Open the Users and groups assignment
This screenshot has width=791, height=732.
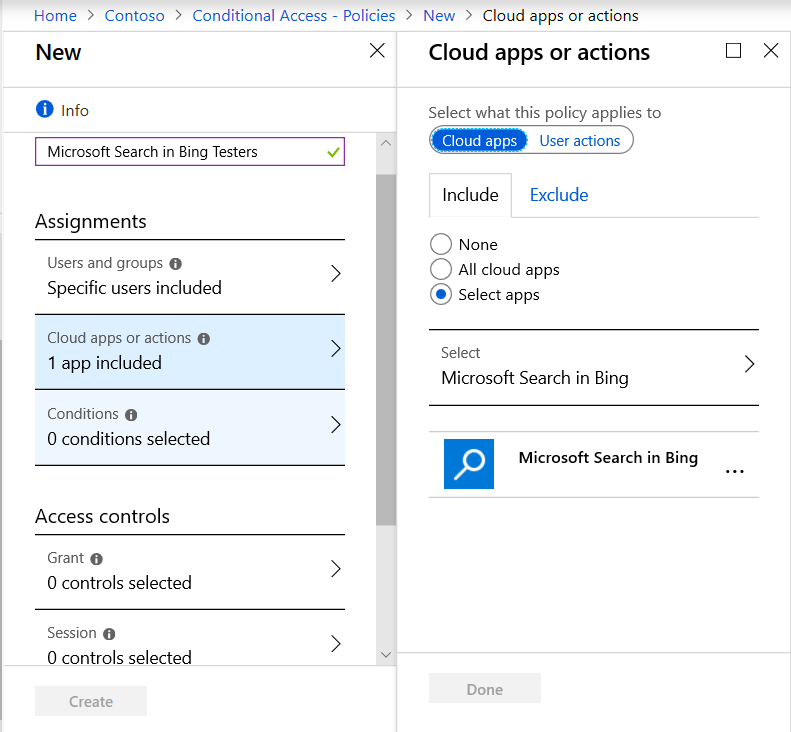(x=190, y=276)
